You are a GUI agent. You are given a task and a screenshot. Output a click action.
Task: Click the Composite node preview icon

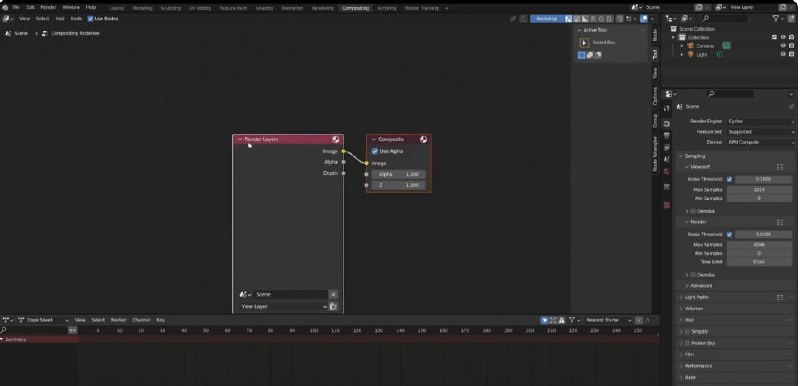pos(423,139)
